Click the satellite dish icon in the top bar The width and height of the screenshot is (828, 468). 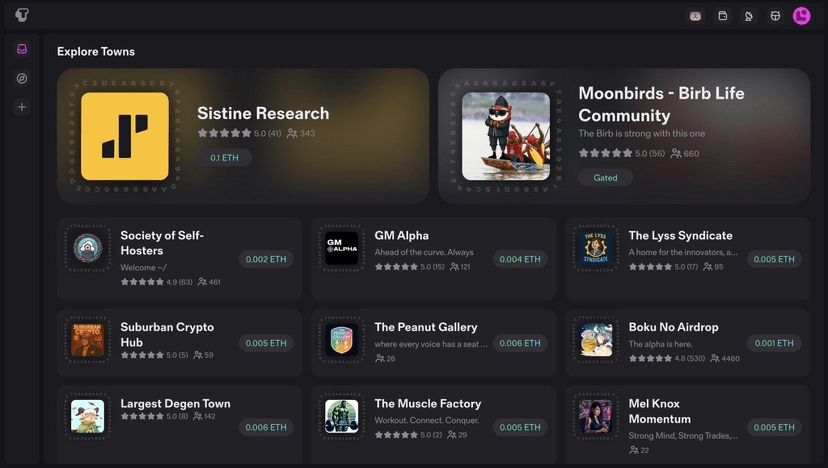point(749,16)
